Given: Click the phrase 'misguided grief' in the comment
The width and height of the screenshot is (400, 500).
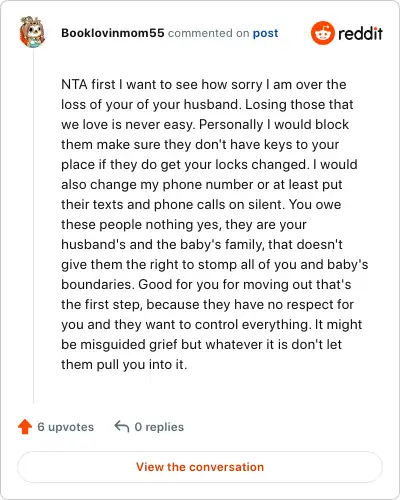Looking at the screenshot, I should (129, 344).
